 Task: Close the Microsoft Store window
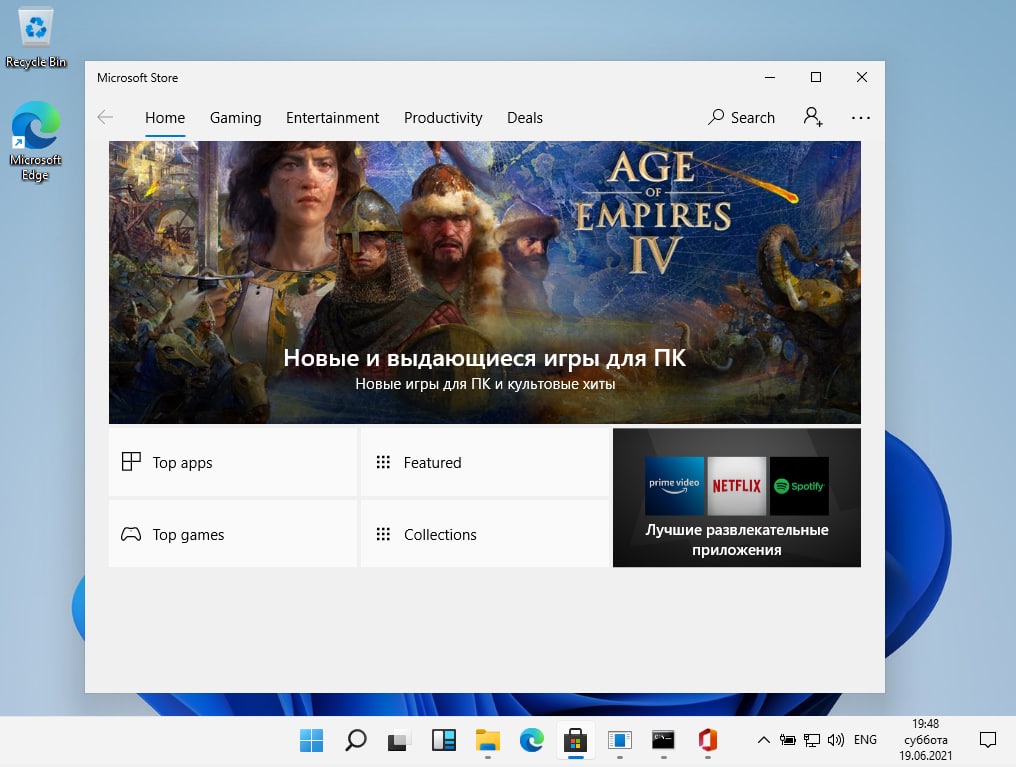(x=862, y=77)
